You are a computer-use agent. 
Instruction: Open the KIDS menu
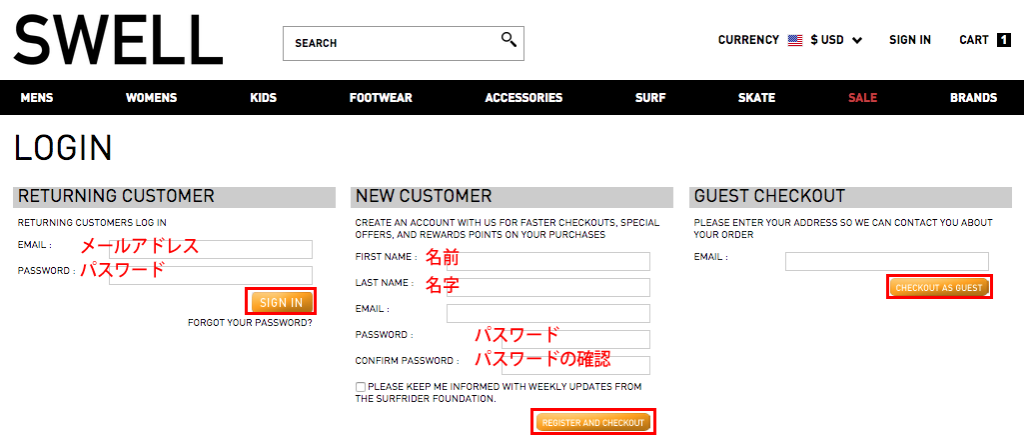tap(263, 98)
